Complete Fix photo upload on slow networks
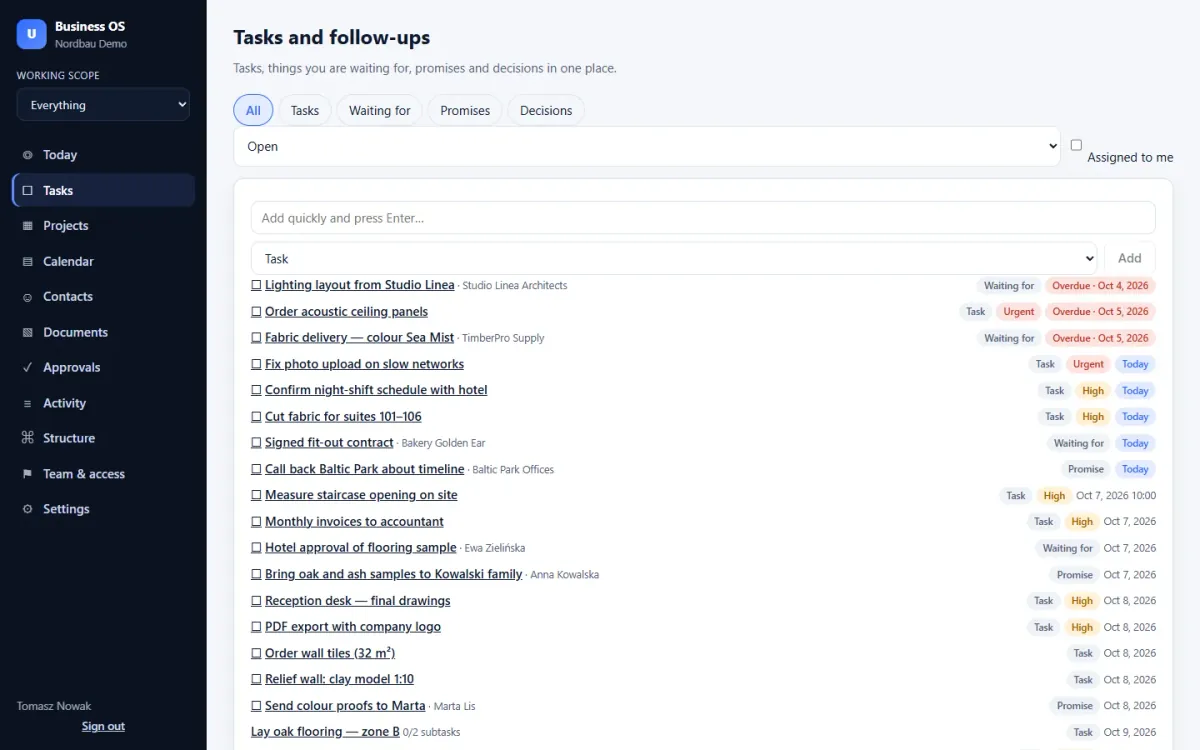This screenshot has width=1200, height=750. (x=256, y=364)
